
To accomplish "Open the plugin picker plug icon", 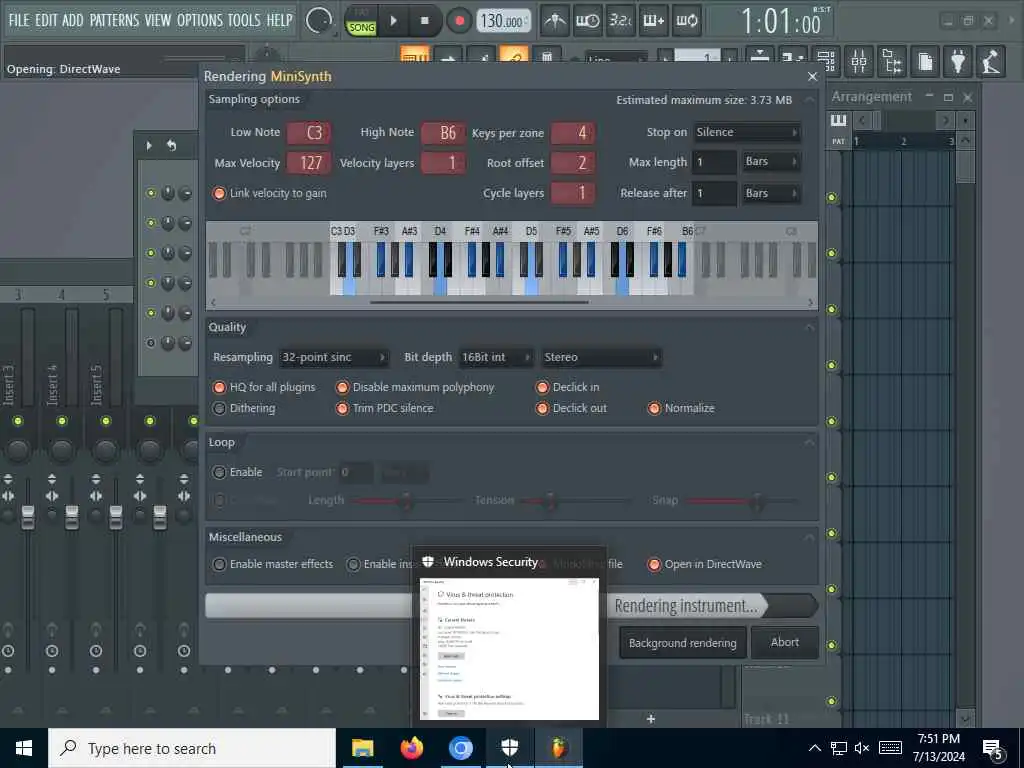I will click(x=958, y=61).
